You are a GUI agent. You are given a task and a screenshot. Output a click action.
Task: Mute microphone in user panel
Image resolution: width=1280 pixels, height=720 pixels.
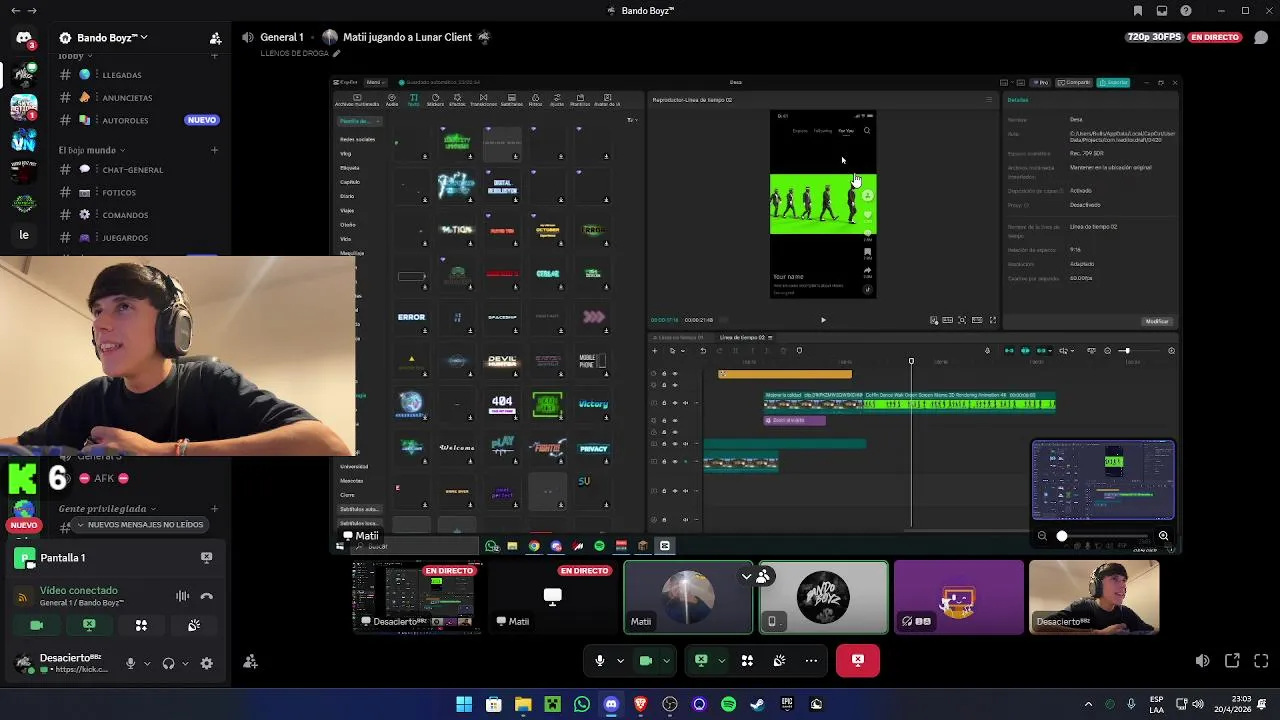[x=130, y=663]
